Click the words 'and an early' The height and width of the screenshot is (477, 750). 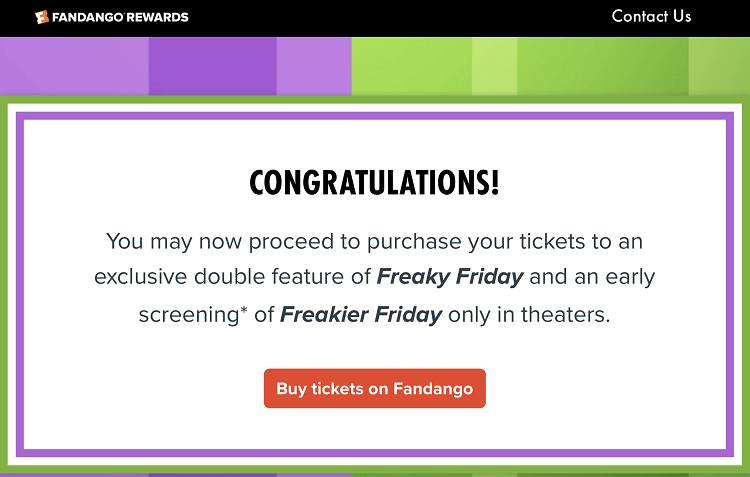pos(592,277)
